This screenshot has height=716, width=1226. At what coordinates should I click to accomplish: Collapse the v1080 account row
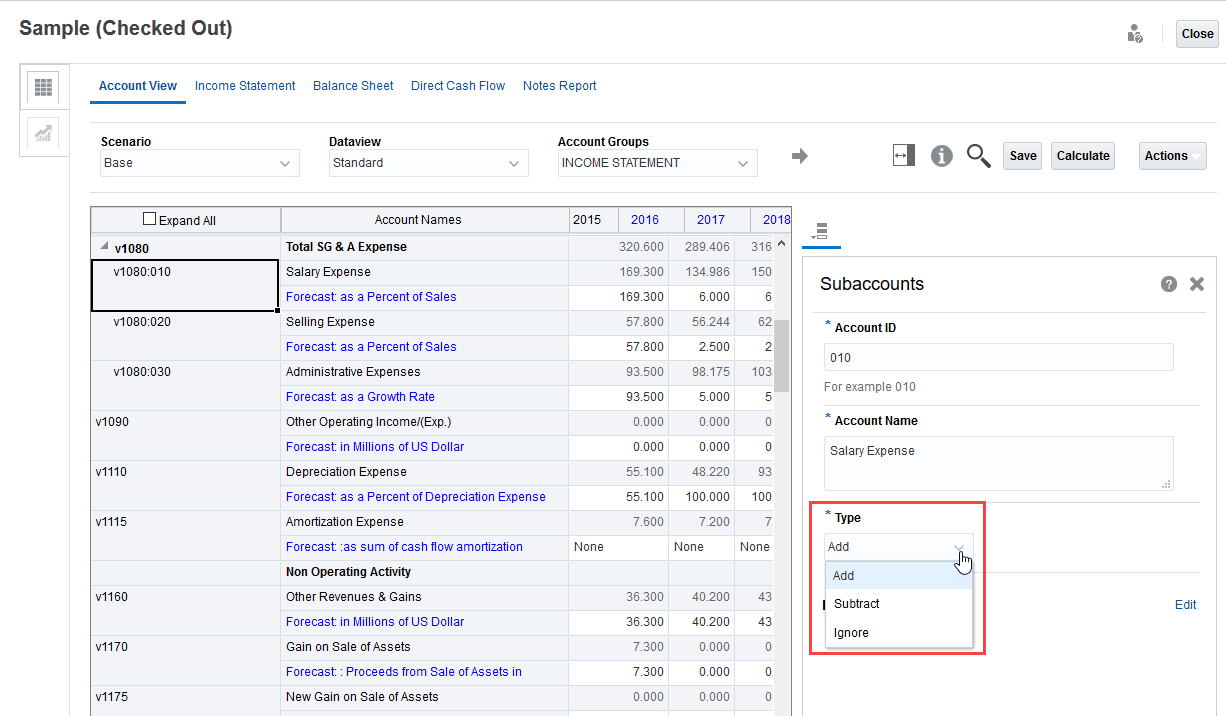click(104, 245)
